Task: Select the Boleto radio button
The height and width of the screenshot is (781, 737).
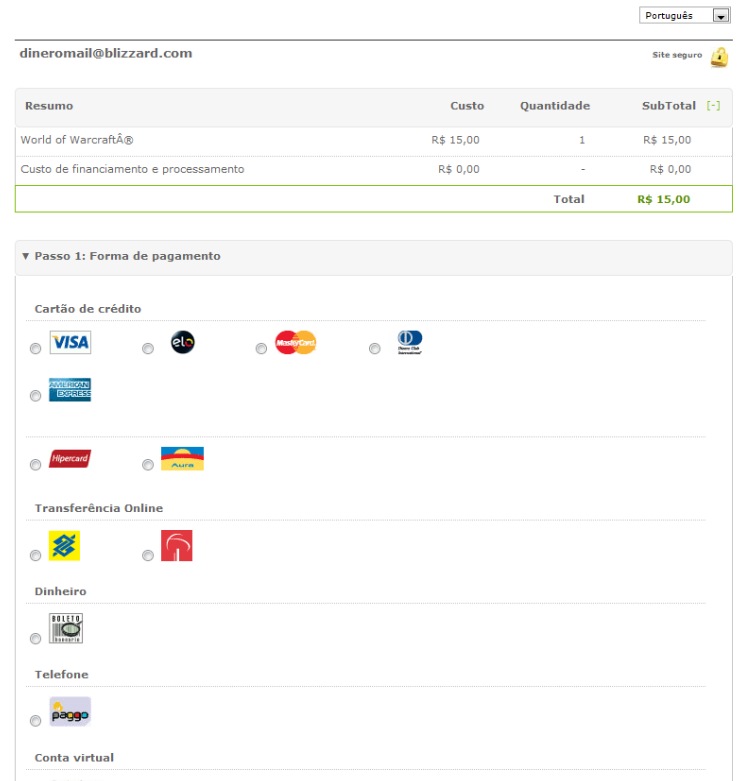Action: (x=35, y=639)
